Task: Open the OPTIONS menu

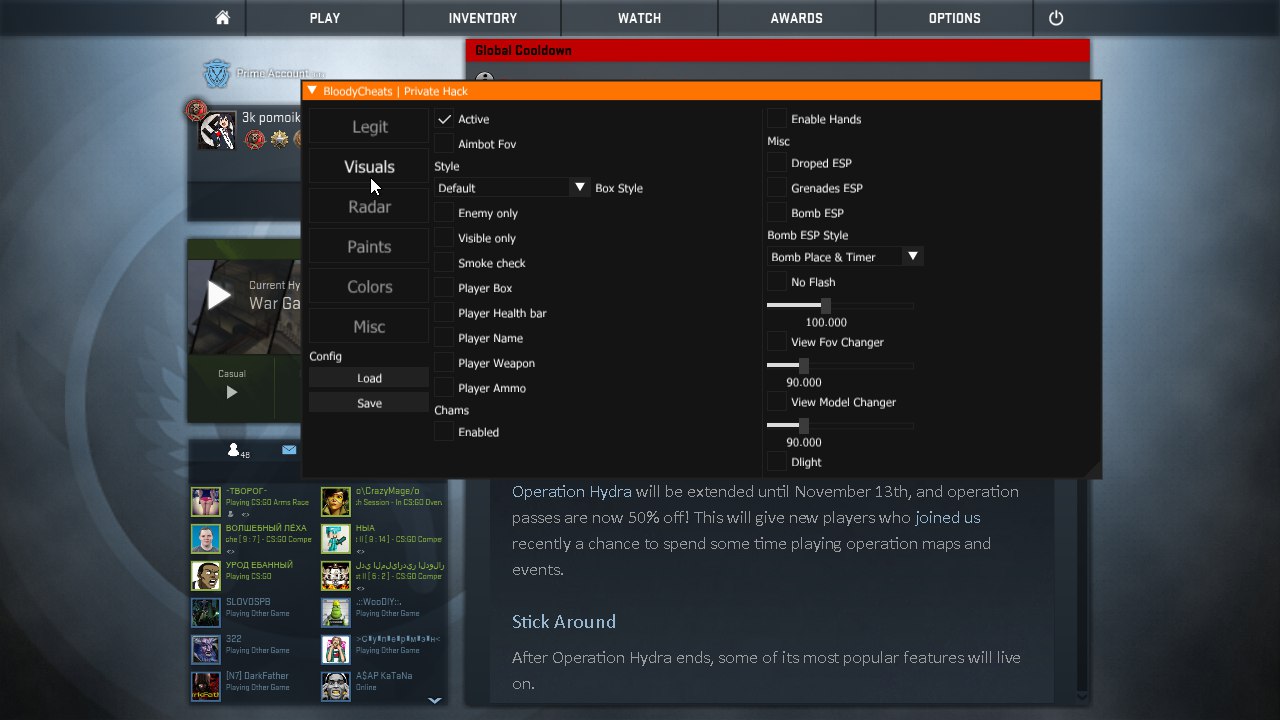Action: (x=954, y=18)
